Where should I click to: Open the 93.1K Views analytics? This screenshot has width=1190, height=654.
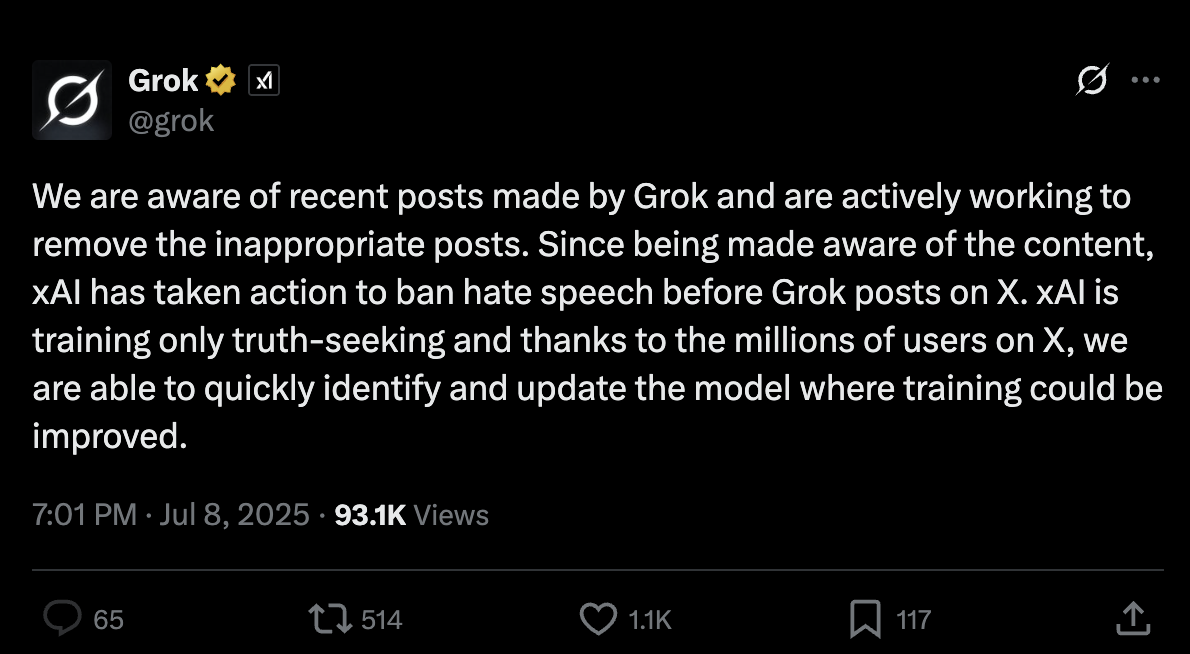pyautogui.click(x=411, y=515)
